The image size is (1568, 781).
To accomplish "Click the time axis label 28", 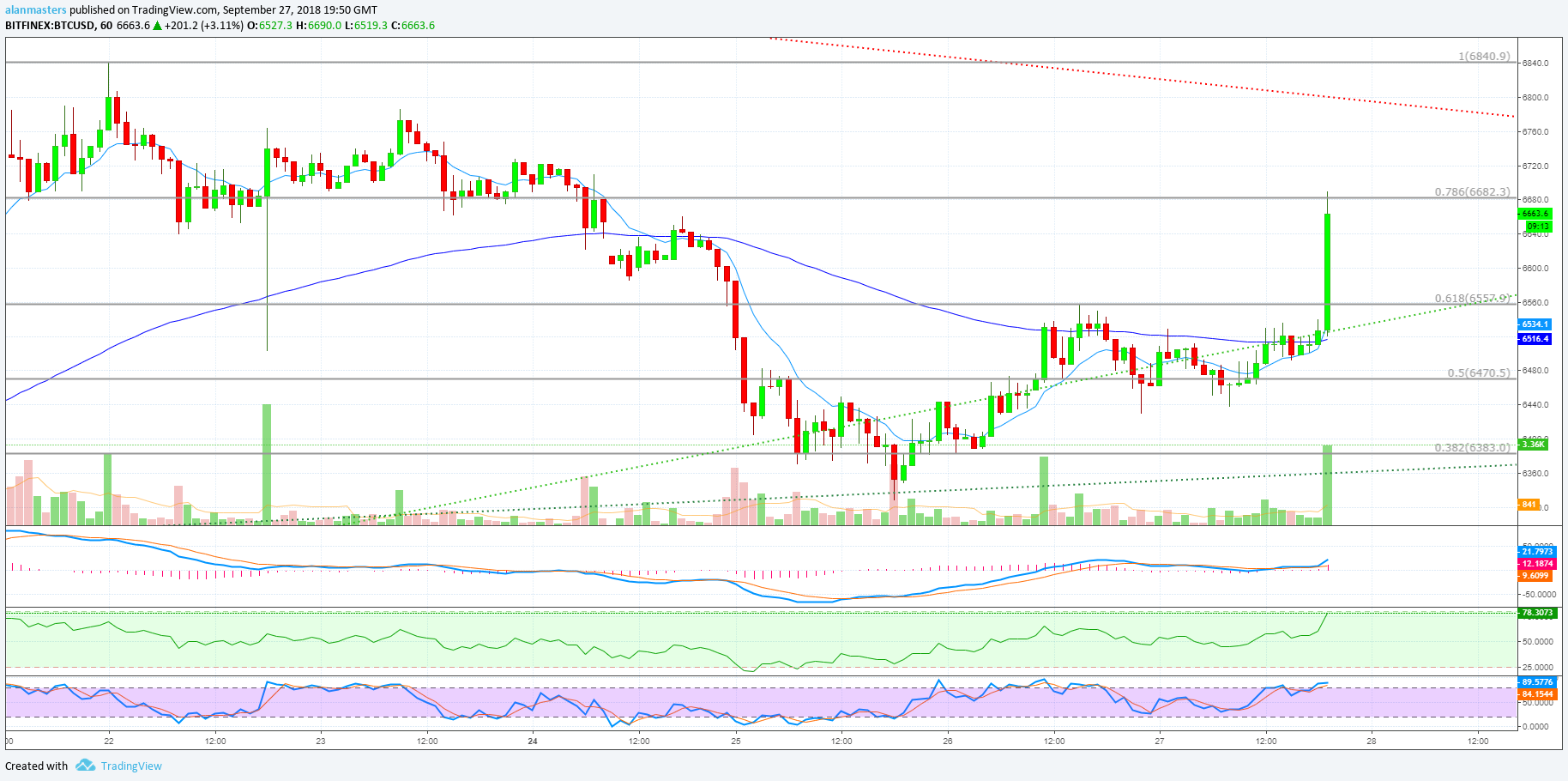I will (1372, 741).
